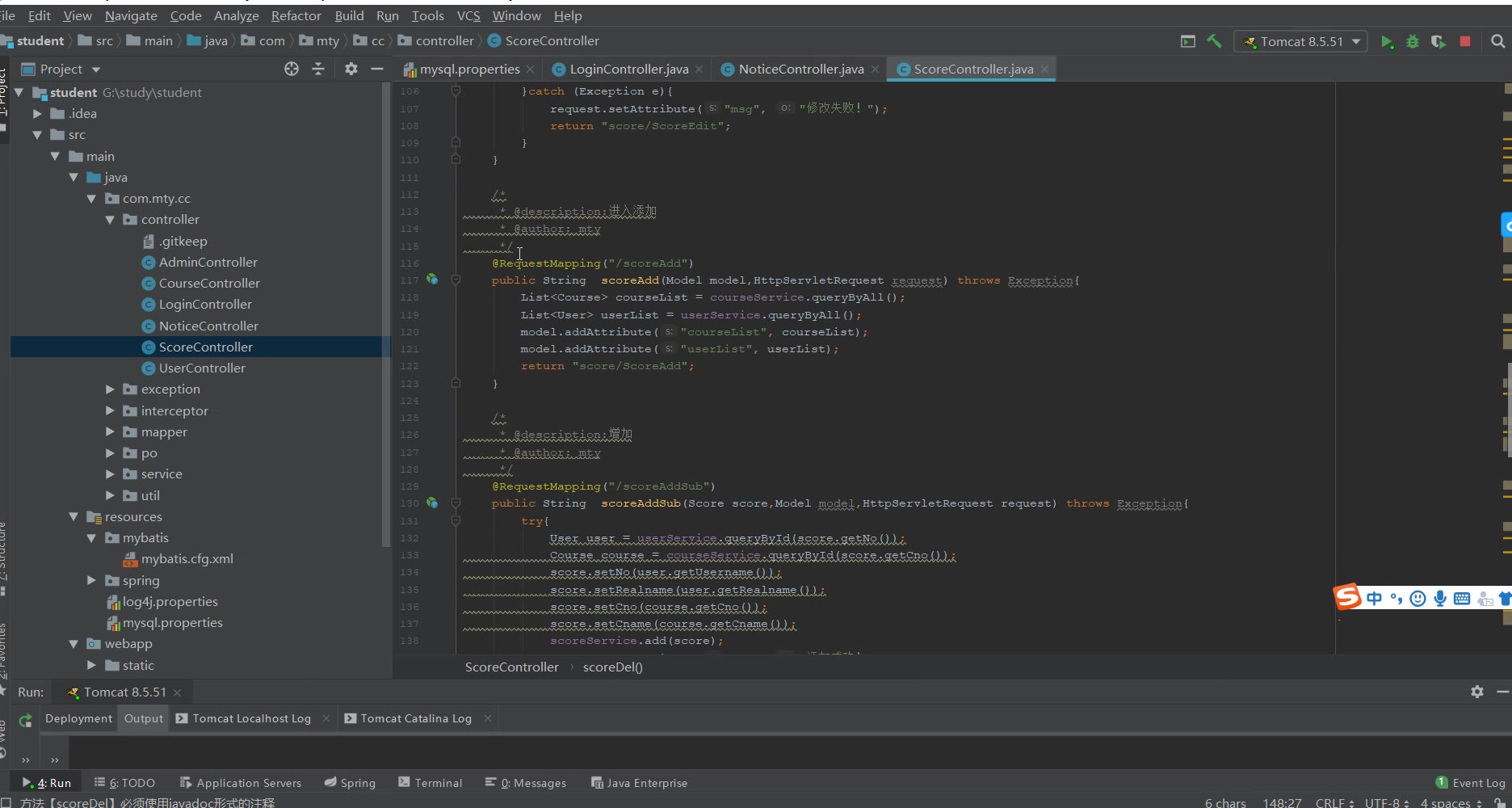
Task: Switch to LoginController.java editor tab
Action: point(628,69)
